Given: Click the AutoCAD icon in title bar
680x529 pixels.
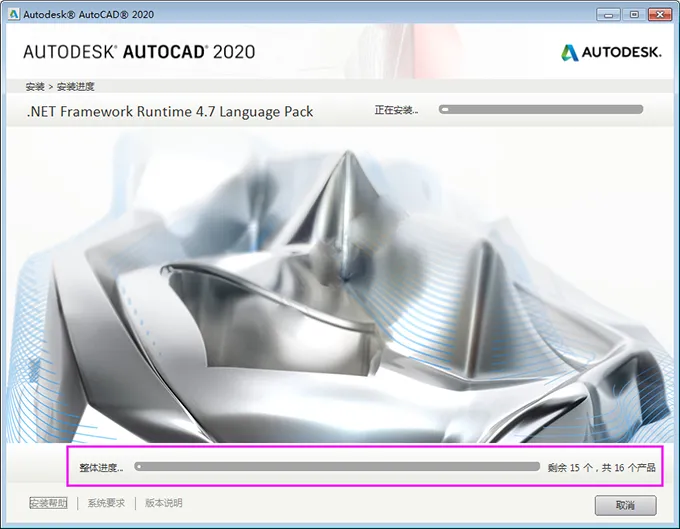Looking at the screenshot, I should 13,14.
